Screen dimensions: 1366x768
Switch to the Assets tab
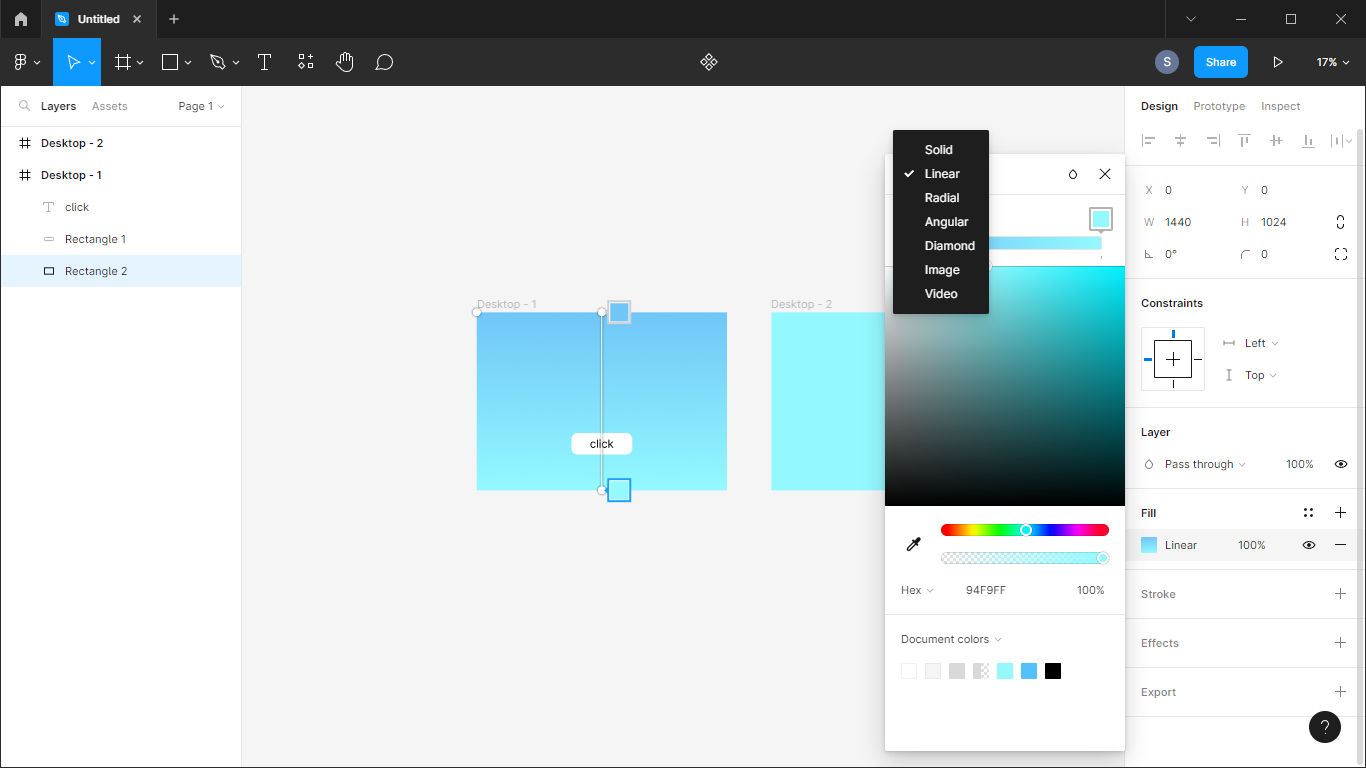[x=109, y=106]
